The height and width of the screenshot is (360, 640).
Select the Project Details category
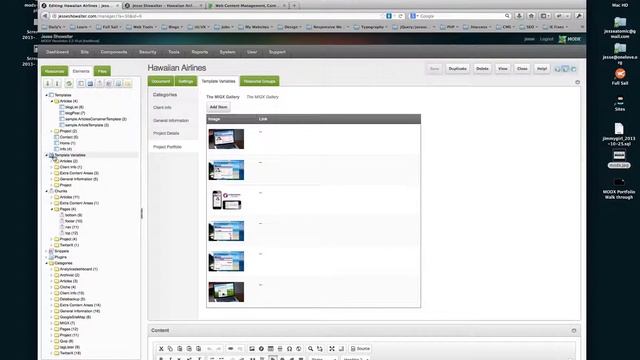(166, 133)
